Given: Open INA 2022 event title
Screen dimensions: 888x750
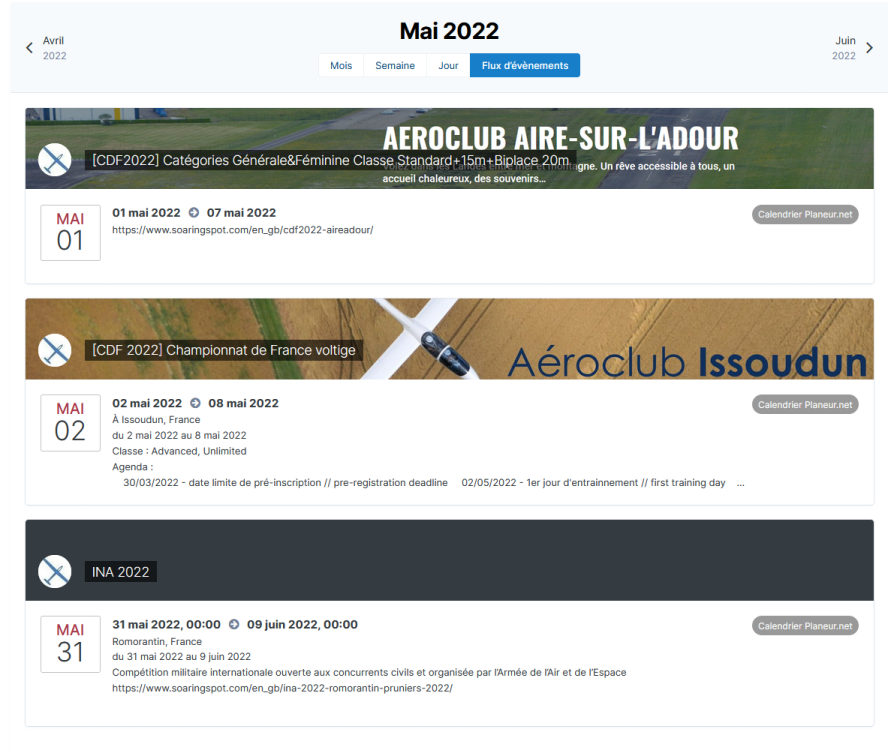Looking at the screenshot, I should click(121, 572).
